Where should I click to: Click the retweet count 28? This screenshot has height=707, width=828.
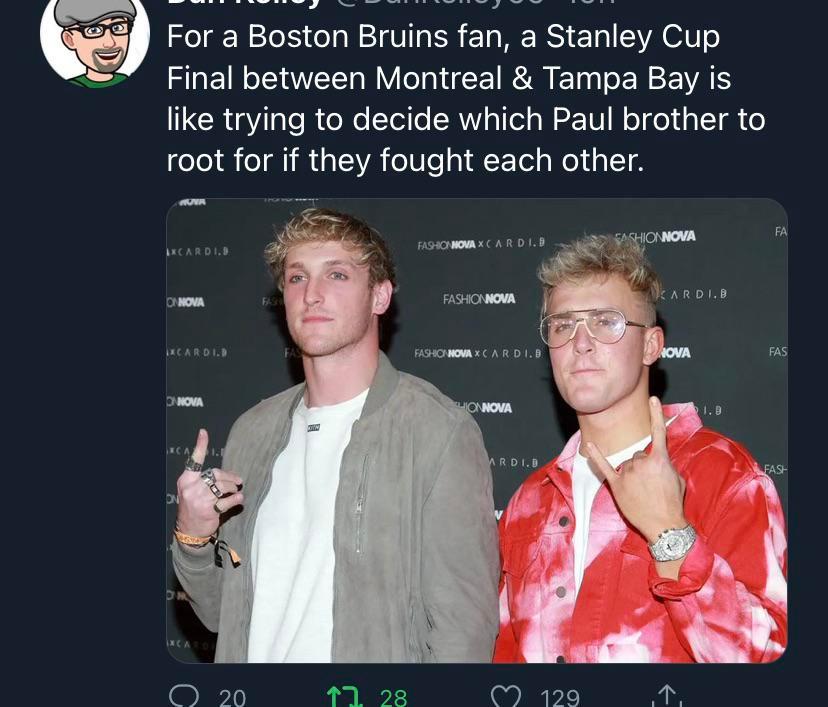(394, 697)
